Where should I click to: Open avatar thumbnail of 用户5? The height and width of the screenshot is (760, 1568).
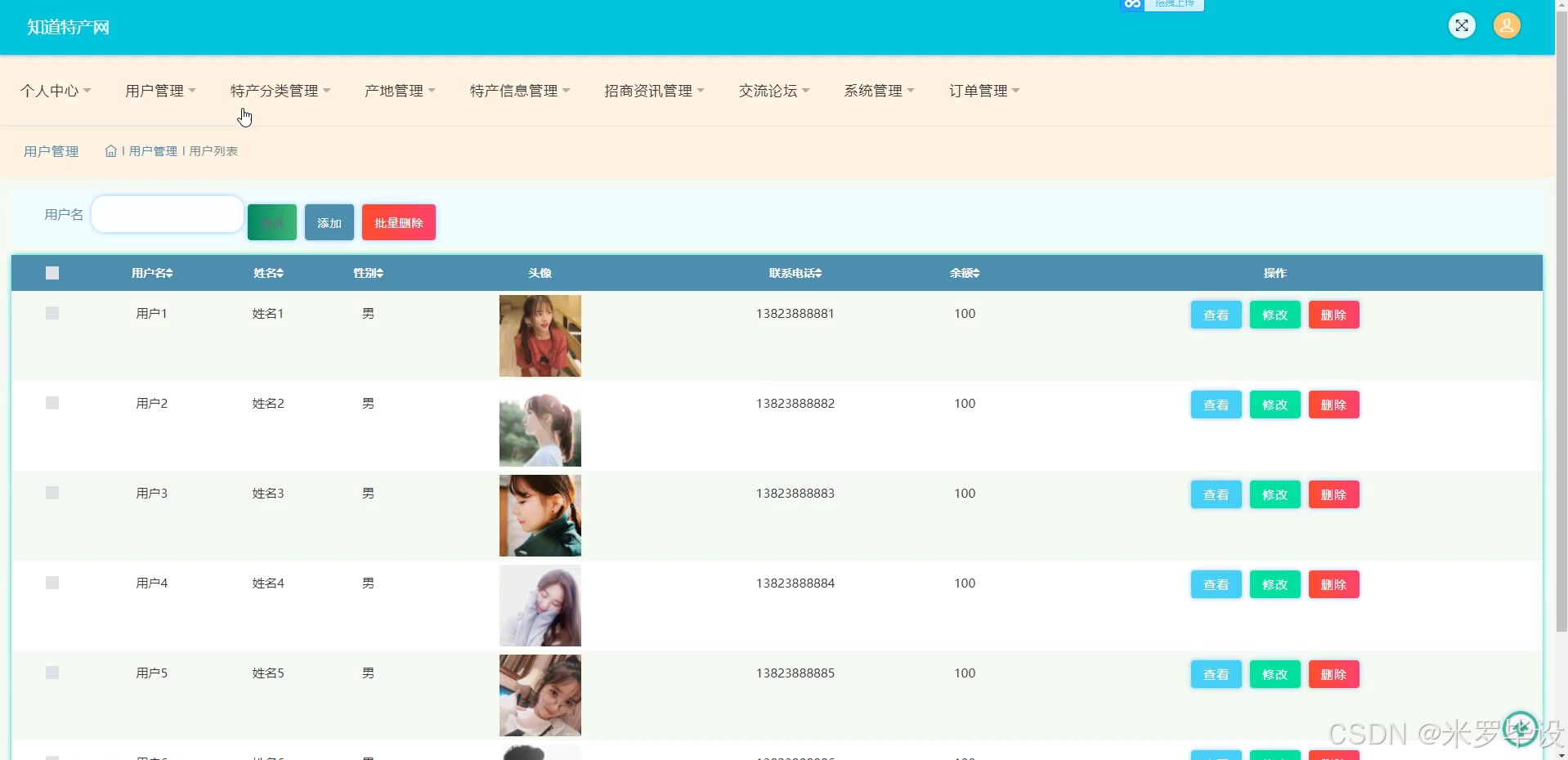540,695
